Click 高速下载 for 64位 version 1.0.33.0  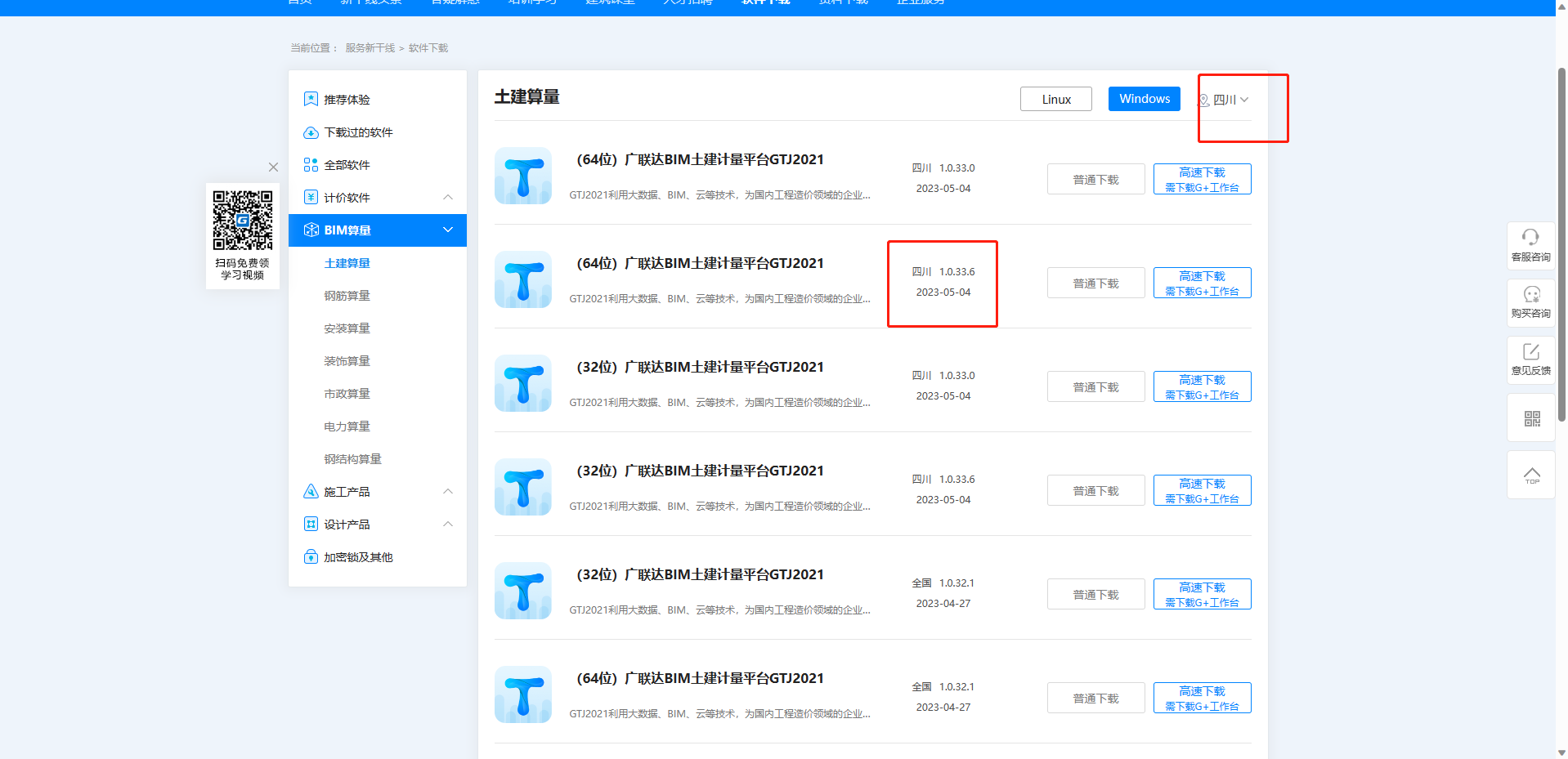click(x=1202, y=179)
